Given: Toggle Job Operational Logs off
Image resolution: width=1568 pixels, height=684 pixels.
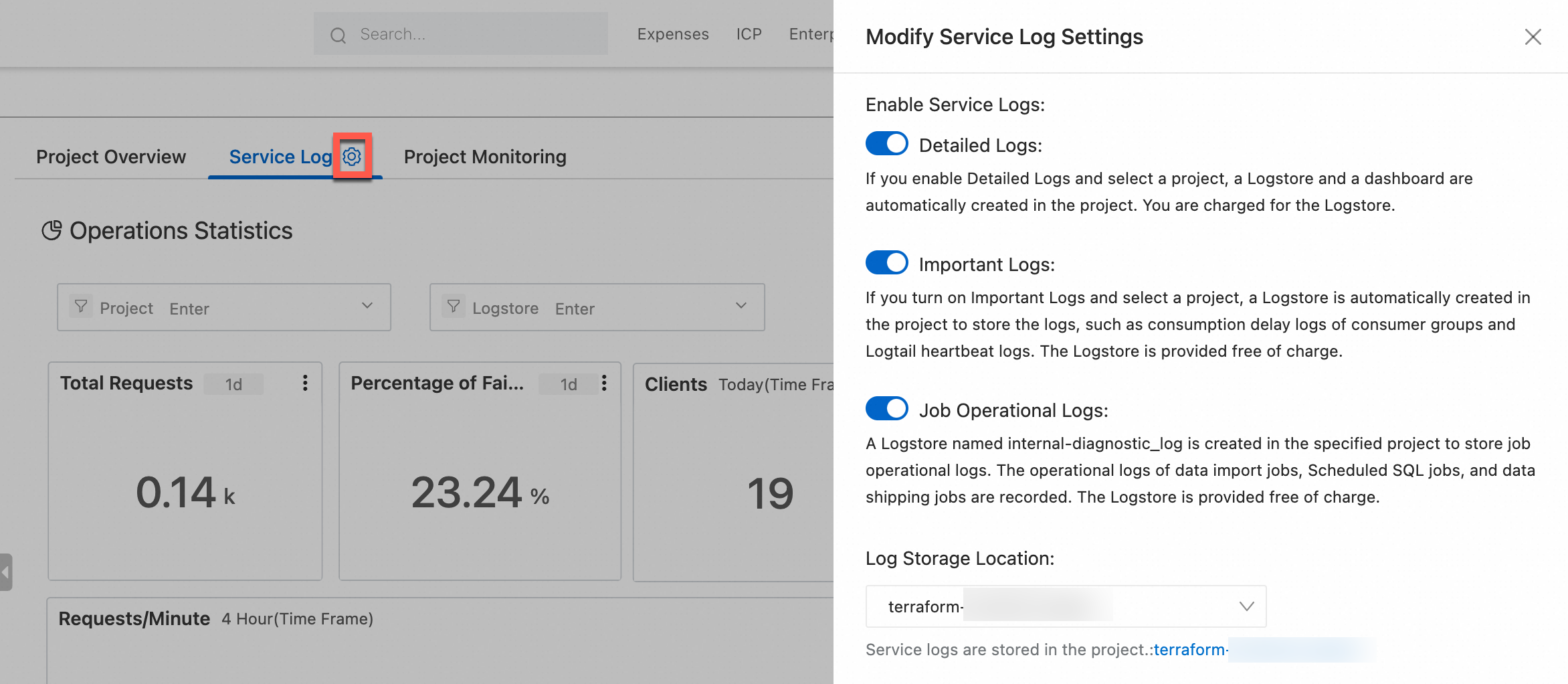Looking at the screenshot, I should click(886, 409).
